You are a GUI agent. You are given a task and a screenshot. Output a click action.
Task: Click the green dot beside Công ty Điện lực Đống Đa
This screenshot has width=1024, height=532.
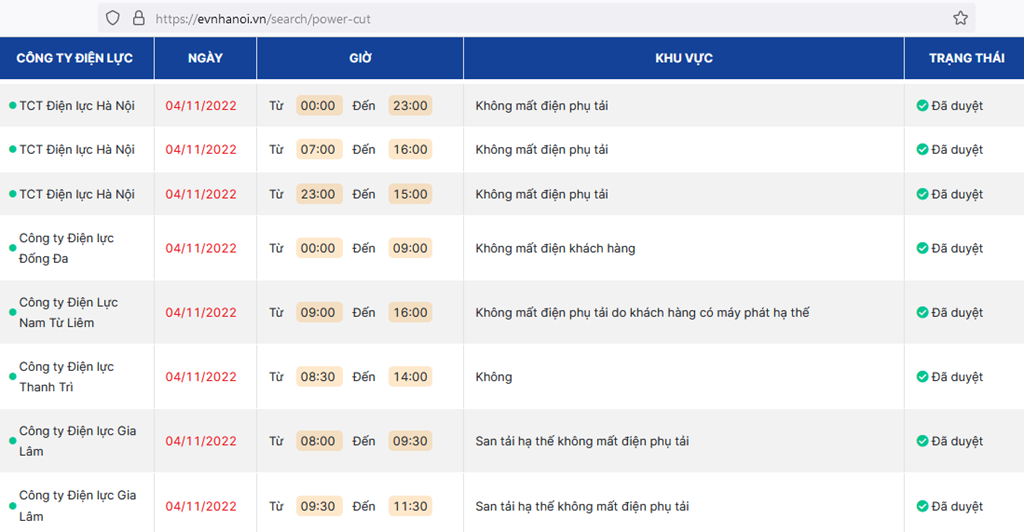(x=12, y=248)
